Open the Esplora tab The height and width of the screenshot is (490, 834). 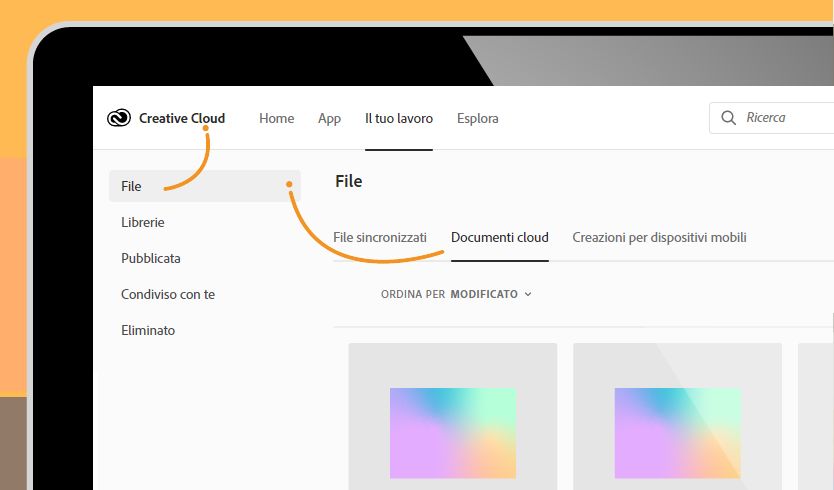pyautogui.click(x=478, y=118)
